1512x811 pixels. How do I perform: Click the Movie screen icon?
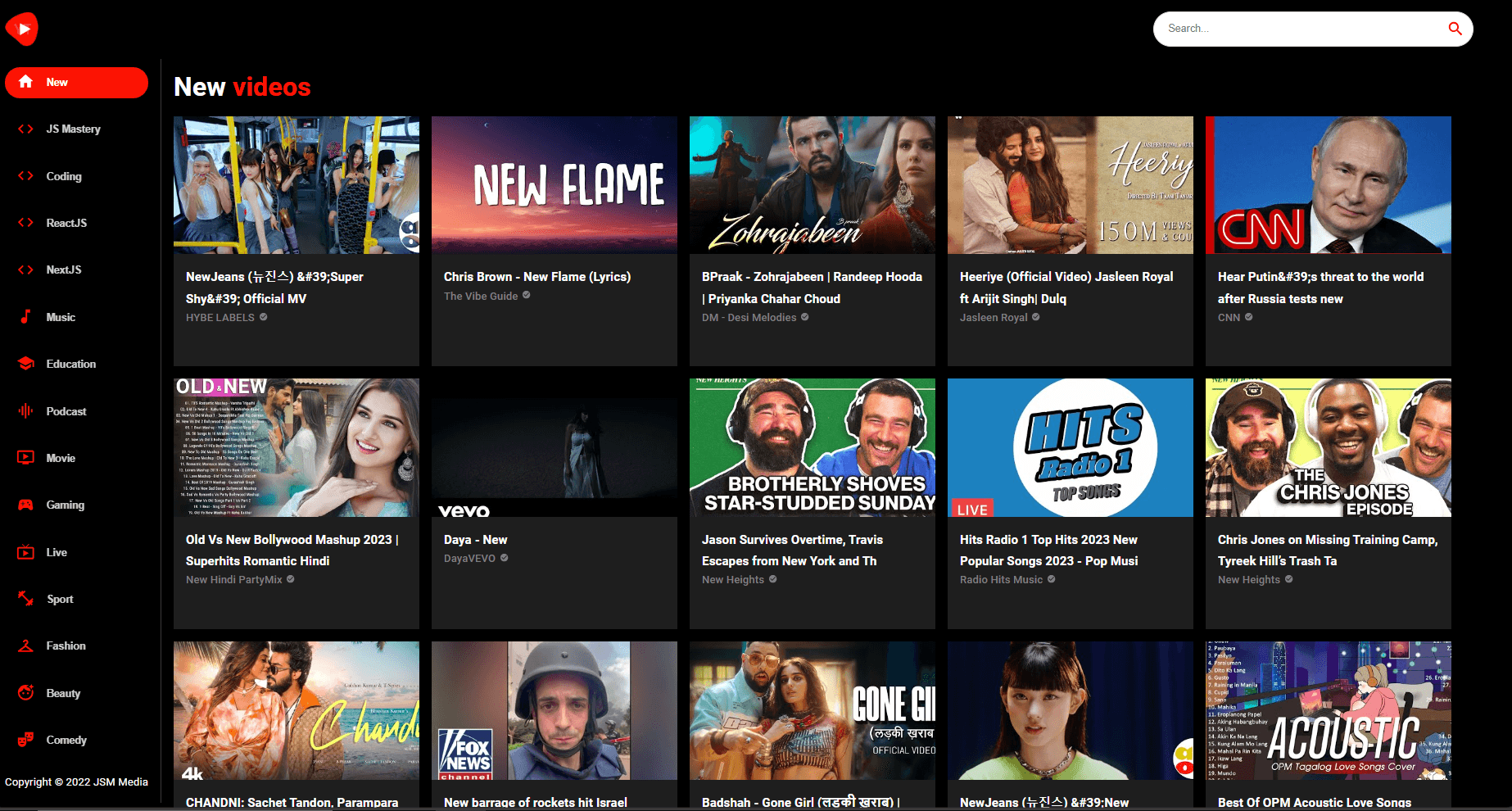click(26, 458)
